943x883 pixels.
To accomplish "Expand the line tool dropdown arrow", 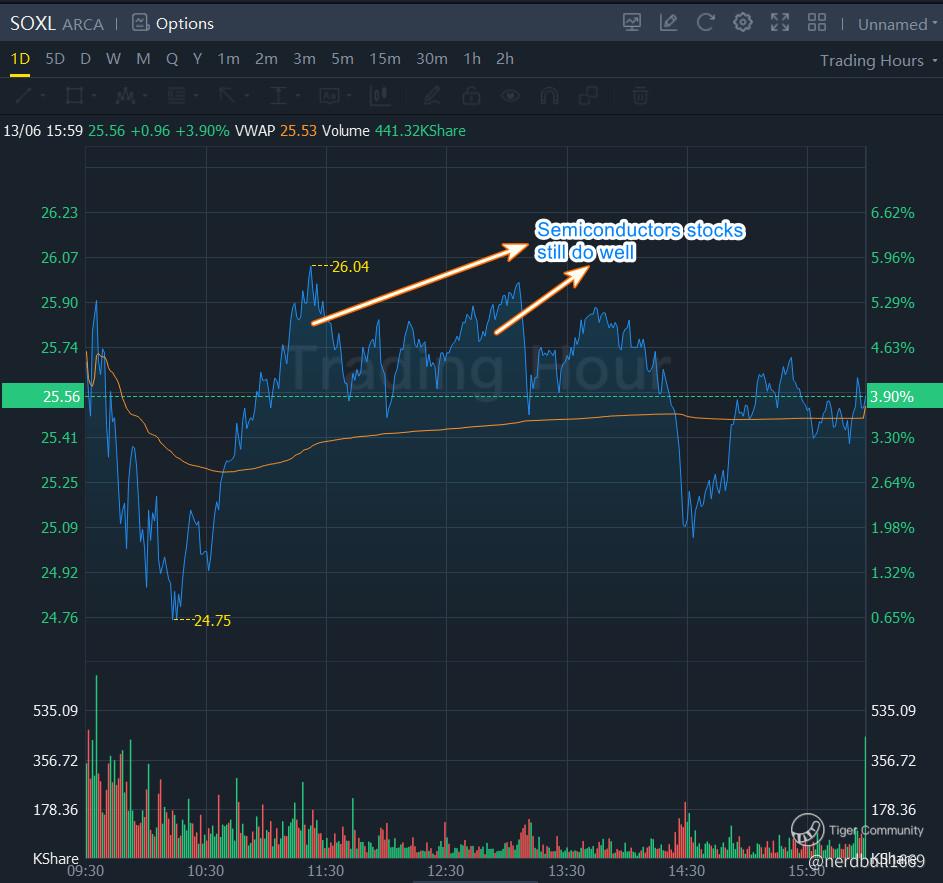I will [x=42, y=96].
